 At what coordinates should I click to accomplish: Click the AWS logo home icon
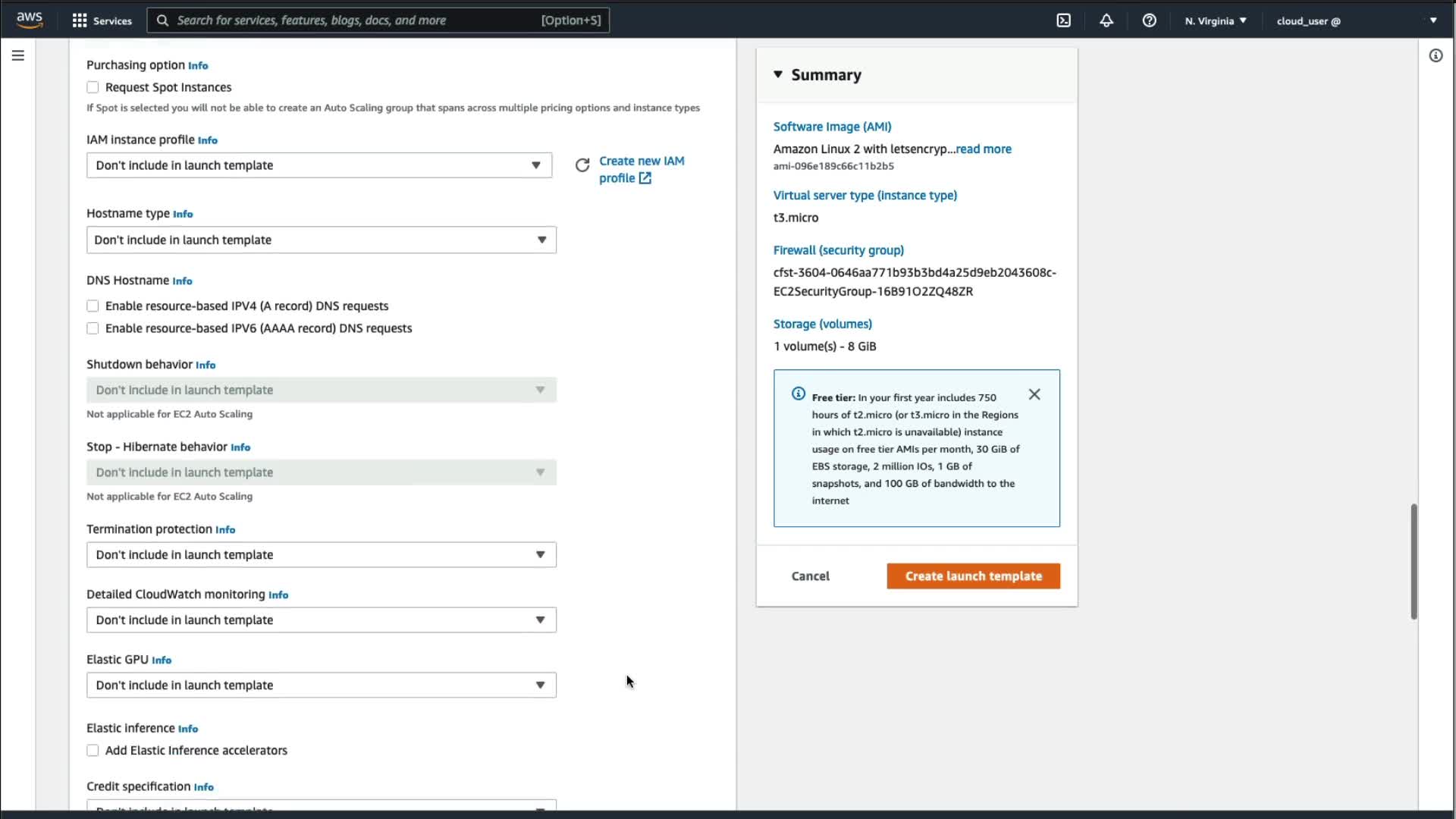point(30,20)
